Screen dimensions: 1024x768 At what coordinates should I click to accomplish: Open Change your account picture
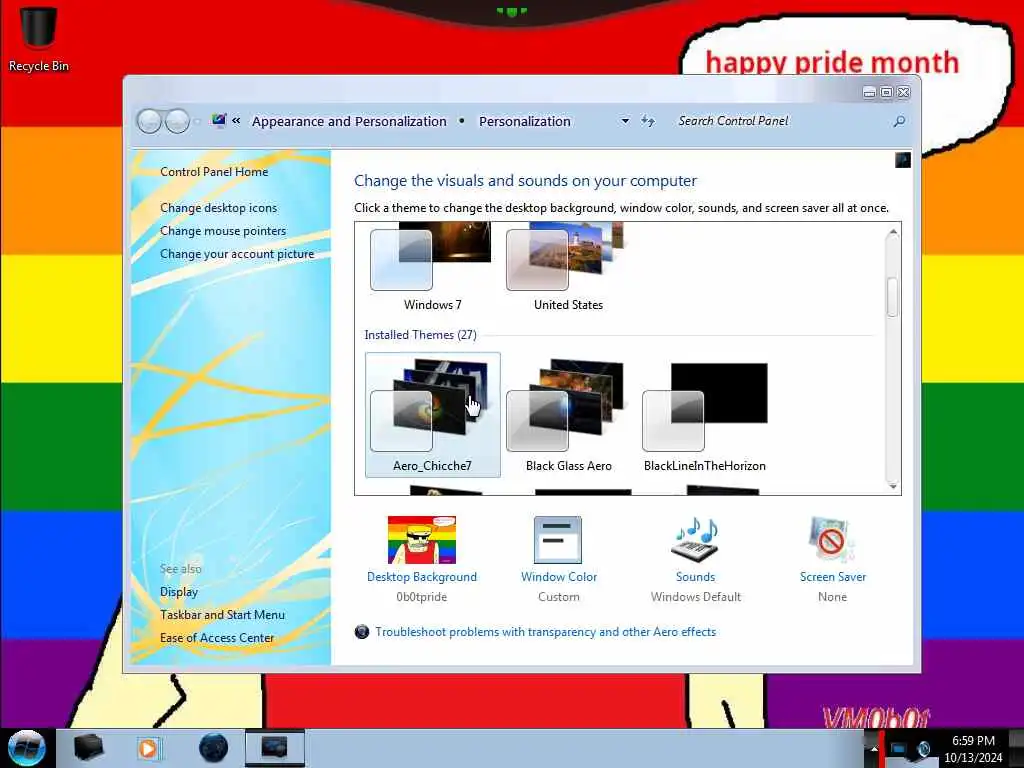tap(237, 254)
